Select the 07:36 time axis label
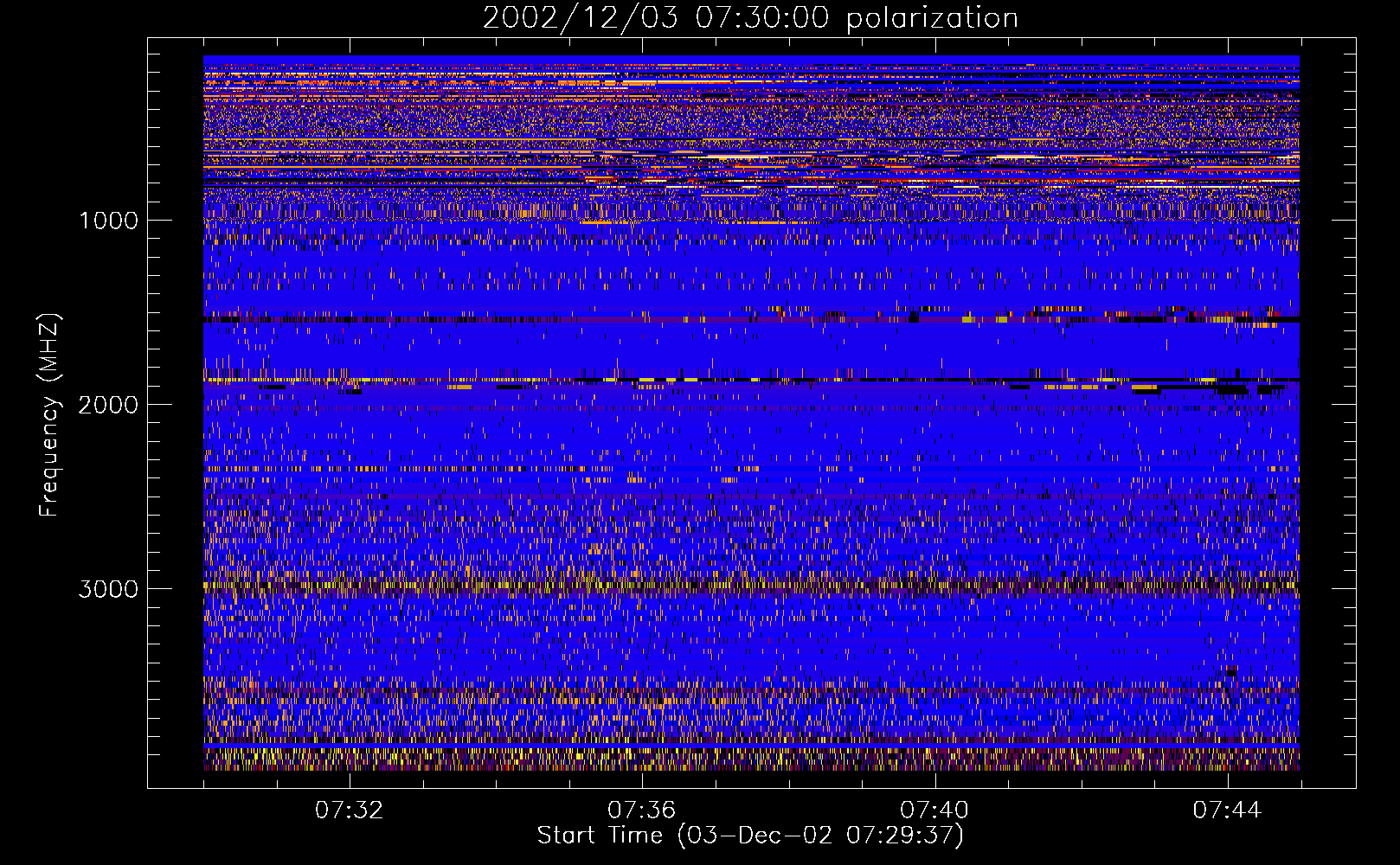This screenshot has height=865, width=1400. (641, 810)
